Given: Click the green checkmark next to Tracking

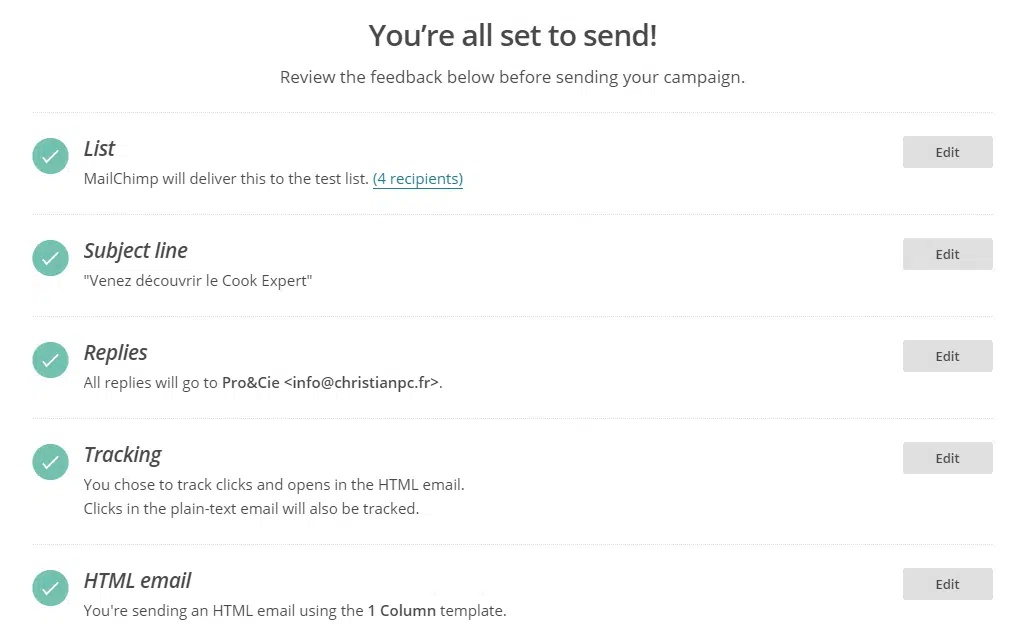Looking at the screenshot, I should pyautogui.click(x=50, y=462).
